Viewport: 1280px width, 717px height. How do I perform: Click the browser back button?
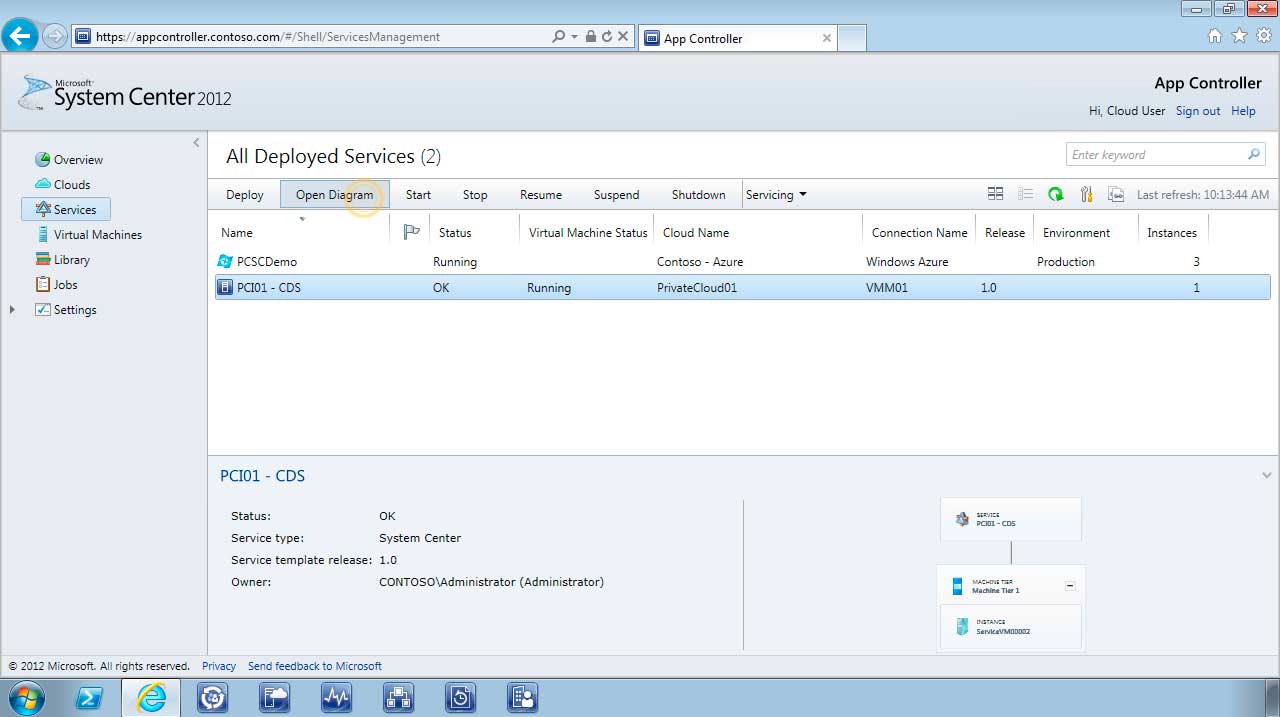[x=20, y=36]
